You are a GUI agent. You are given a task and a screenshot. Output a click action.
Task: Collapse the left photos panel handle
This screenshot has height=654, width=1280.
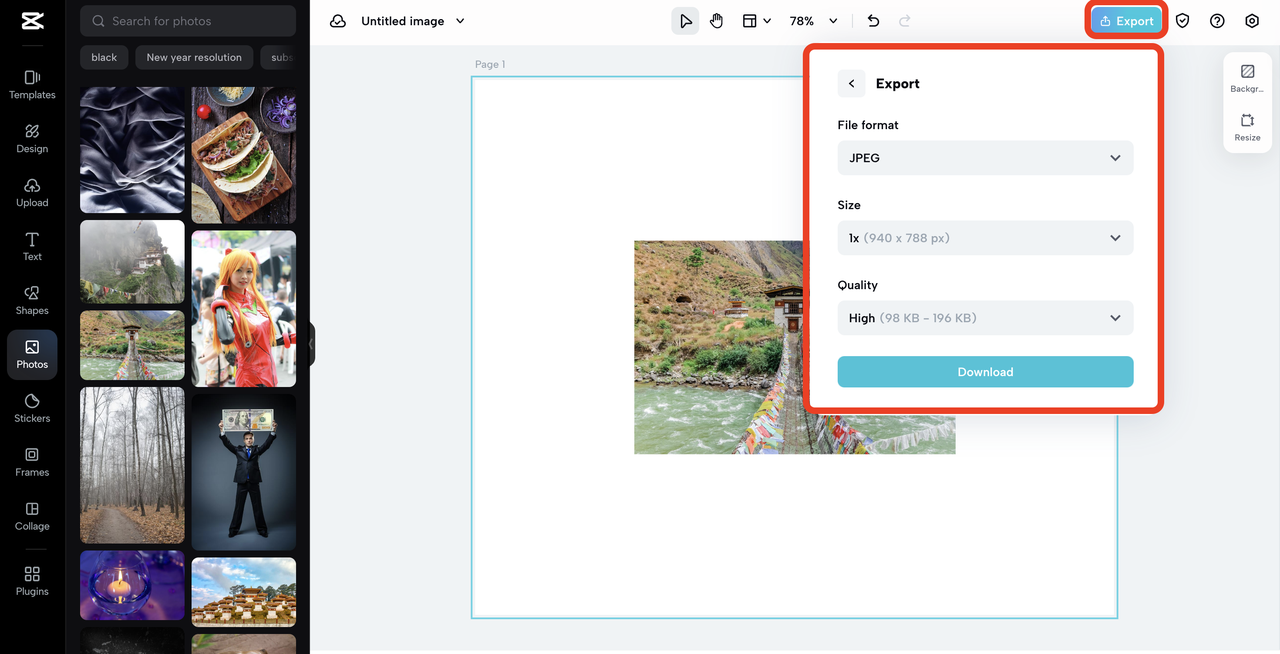[311, 344]
